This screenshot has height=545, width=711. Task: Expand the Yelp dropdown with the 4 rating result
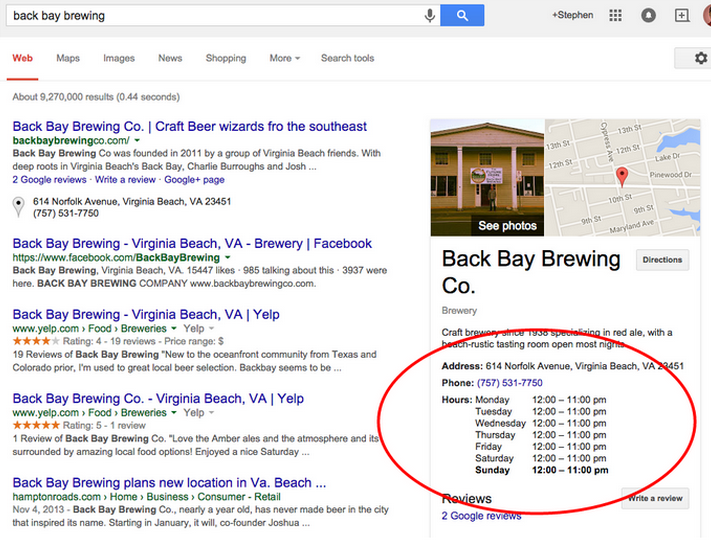pyautogui.click(x=199, y=328)
